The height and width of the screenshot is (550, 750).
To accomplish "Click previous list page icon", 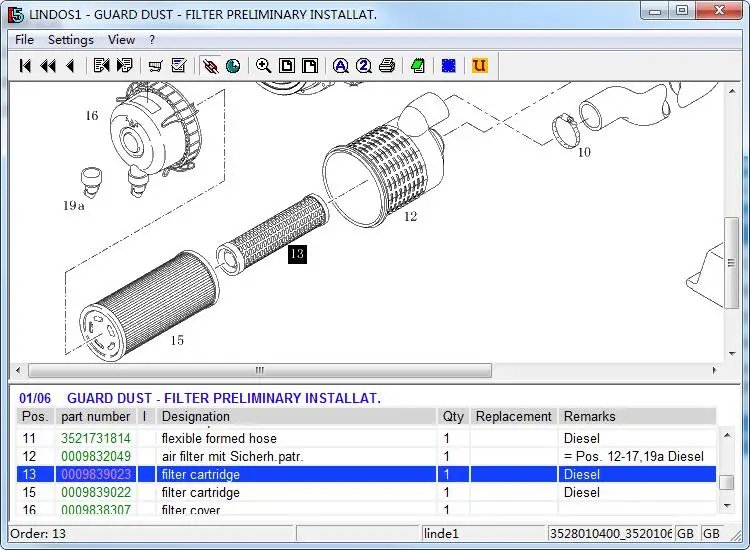I will 101,66.
